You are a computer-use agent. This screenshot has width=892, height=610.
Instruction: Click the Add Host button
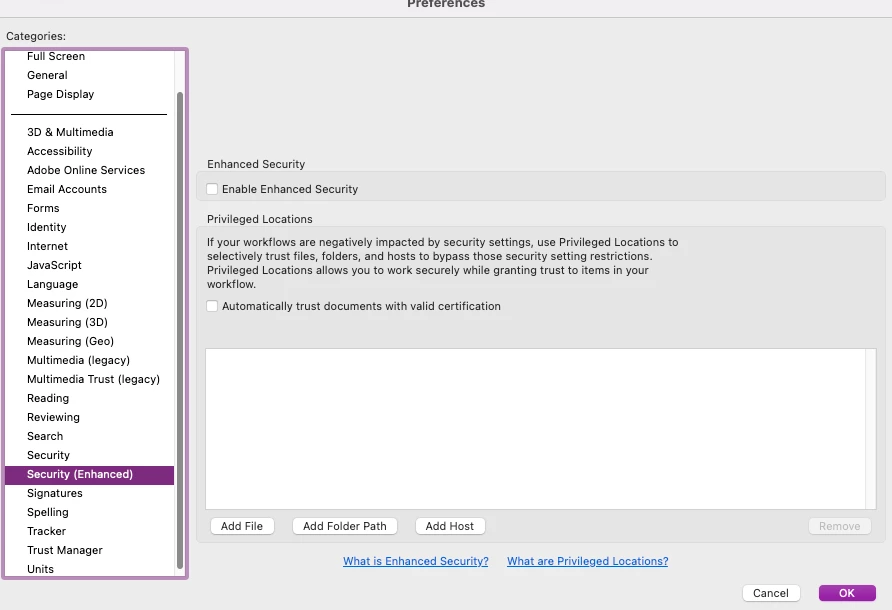(x=449, y=526)
